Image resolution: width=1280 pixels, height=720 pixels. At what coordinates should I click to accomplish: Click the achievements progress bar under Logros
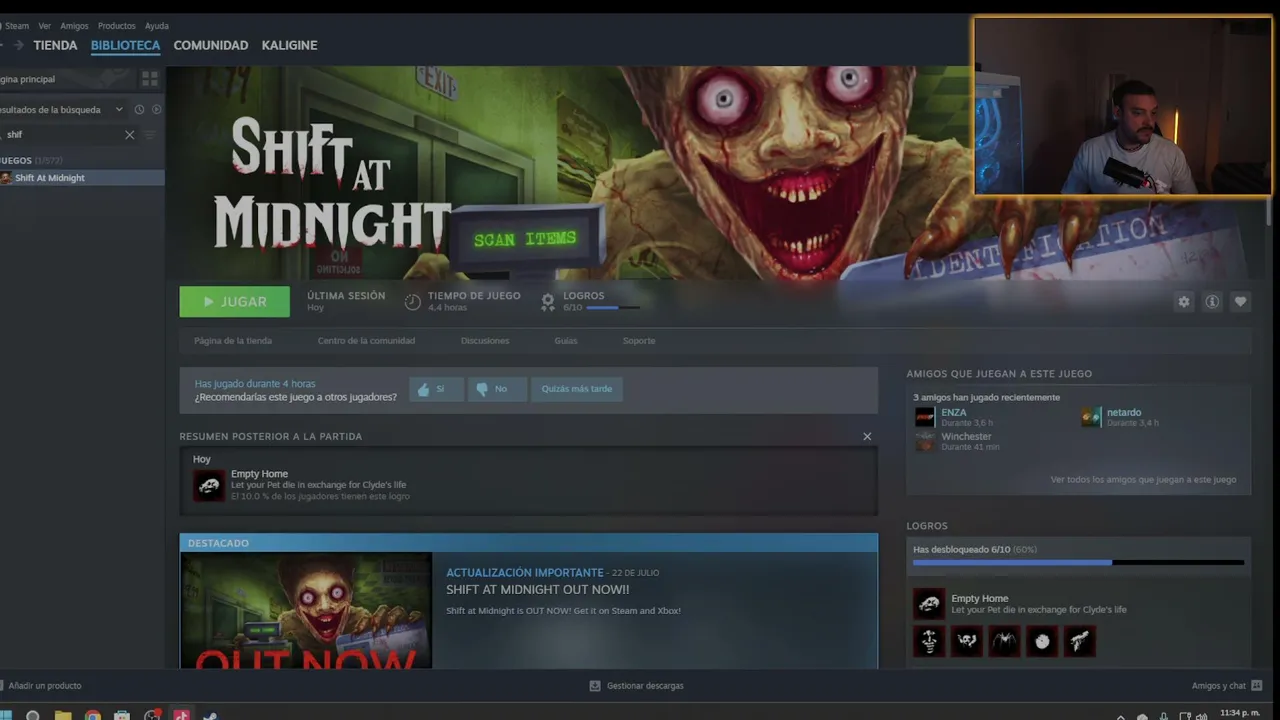point(1078,563)
